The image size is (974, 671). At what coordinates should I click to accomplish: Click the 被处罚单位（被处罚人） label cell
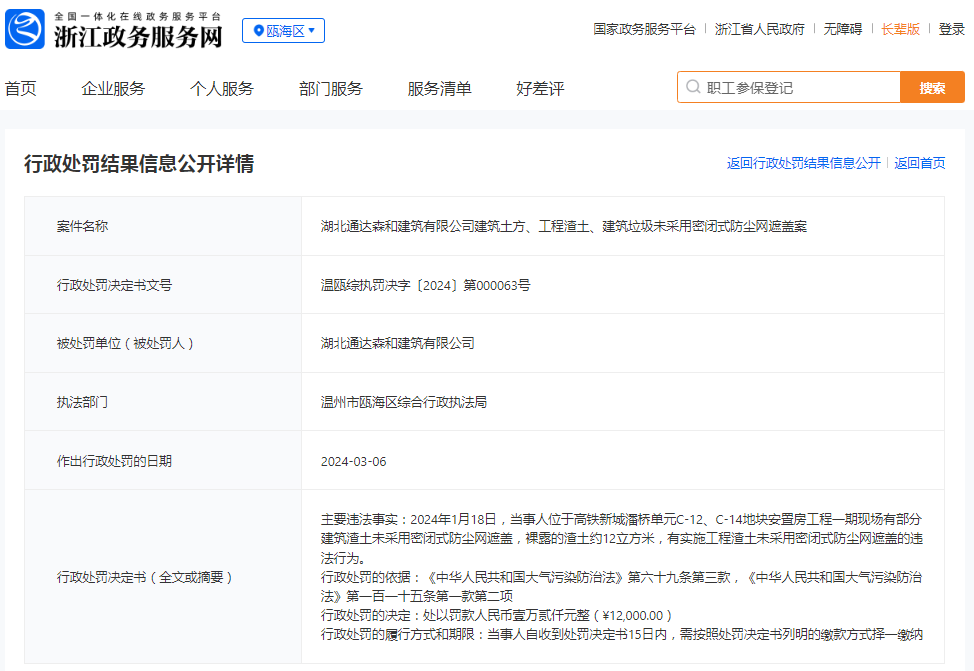click(x=163, y=343)
